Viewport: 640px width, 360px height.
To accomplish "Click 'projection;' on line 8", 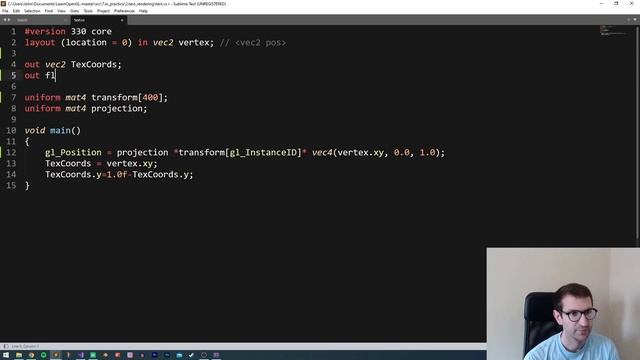I will (119, 109).
